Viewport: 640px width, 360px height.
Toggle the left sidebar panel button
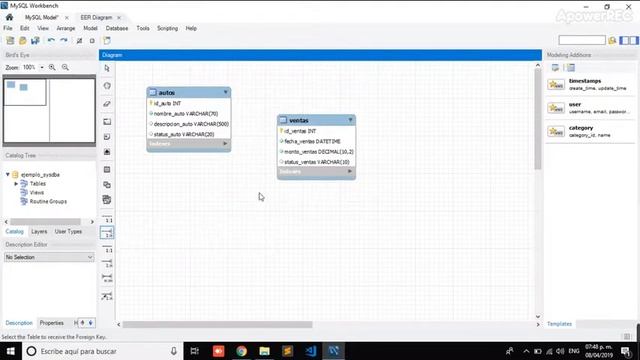(624, 40)
